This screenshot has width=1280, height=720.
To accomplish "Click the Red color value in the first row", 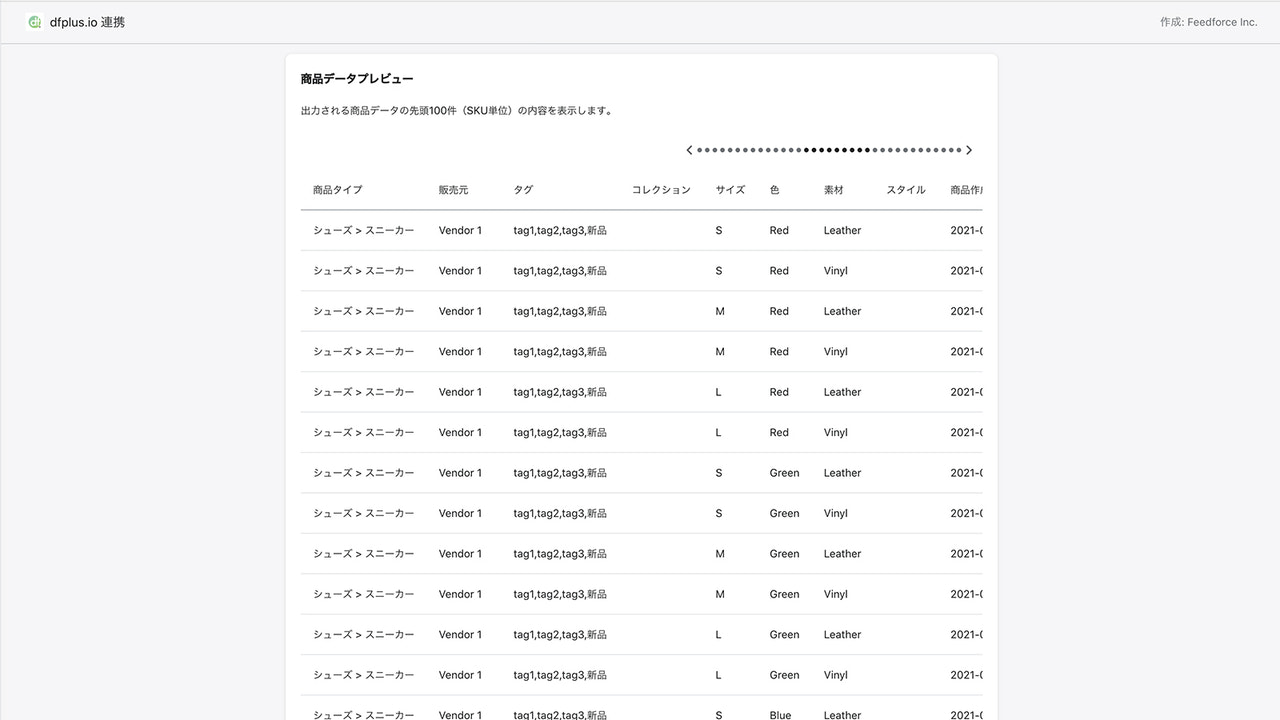I will 779,230.
